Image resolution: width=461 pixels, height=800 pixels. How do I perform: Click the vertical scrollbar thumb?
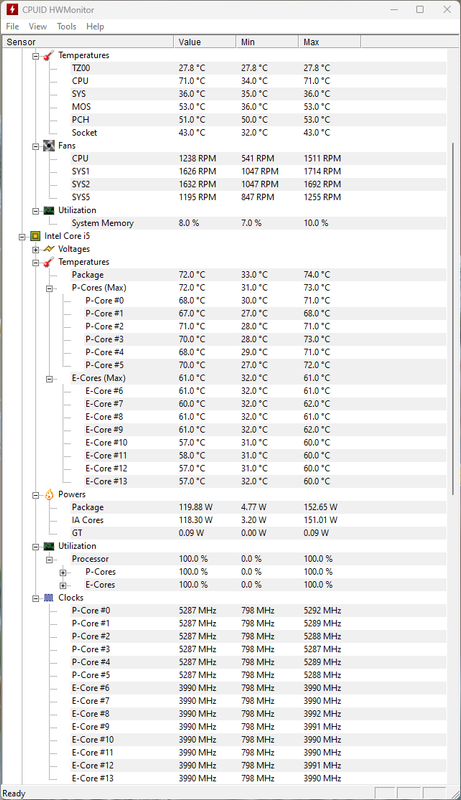pos(453,319)
